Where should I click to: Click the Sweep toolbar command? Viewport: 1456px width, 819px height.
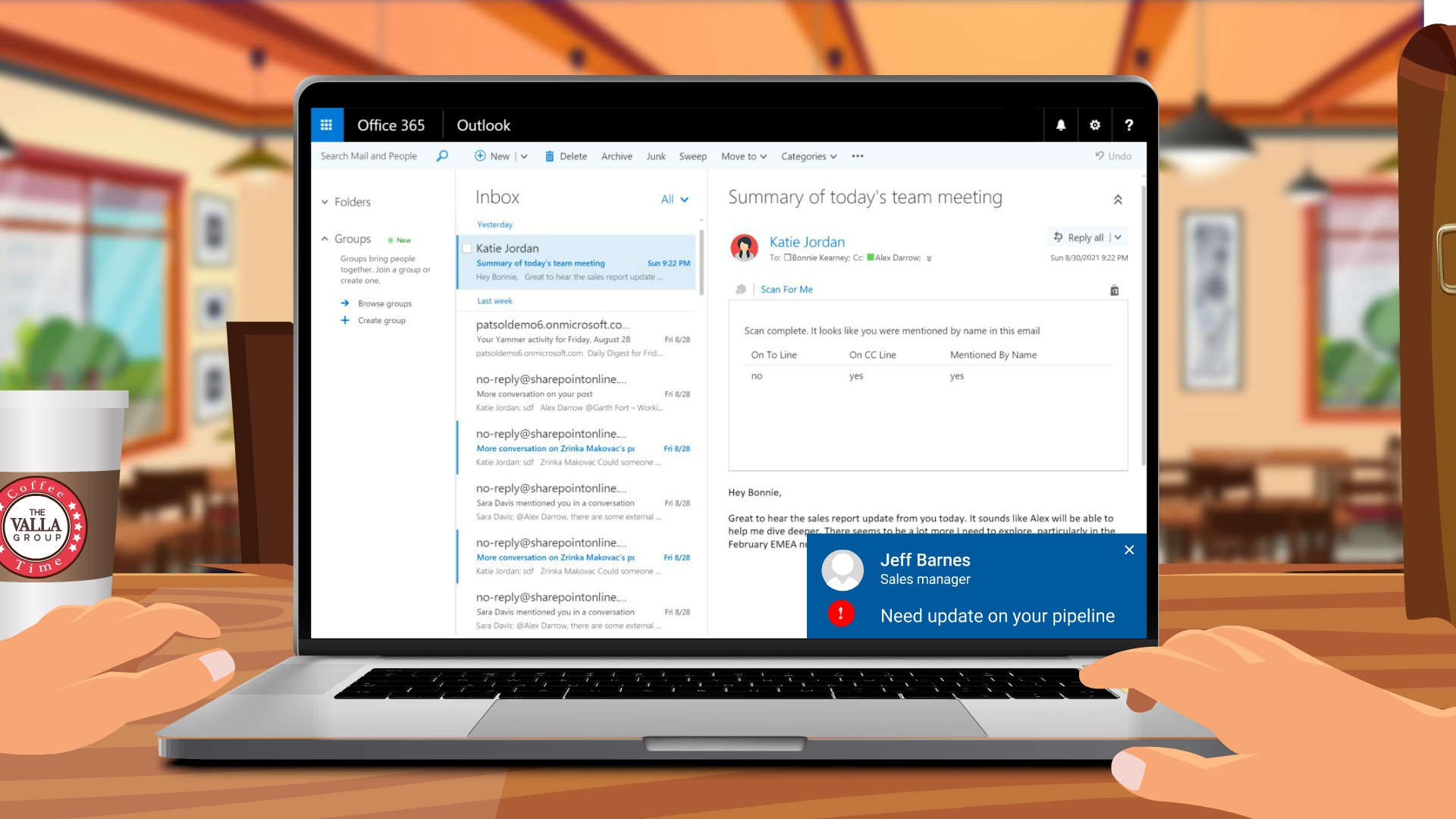tap(692, 156)
